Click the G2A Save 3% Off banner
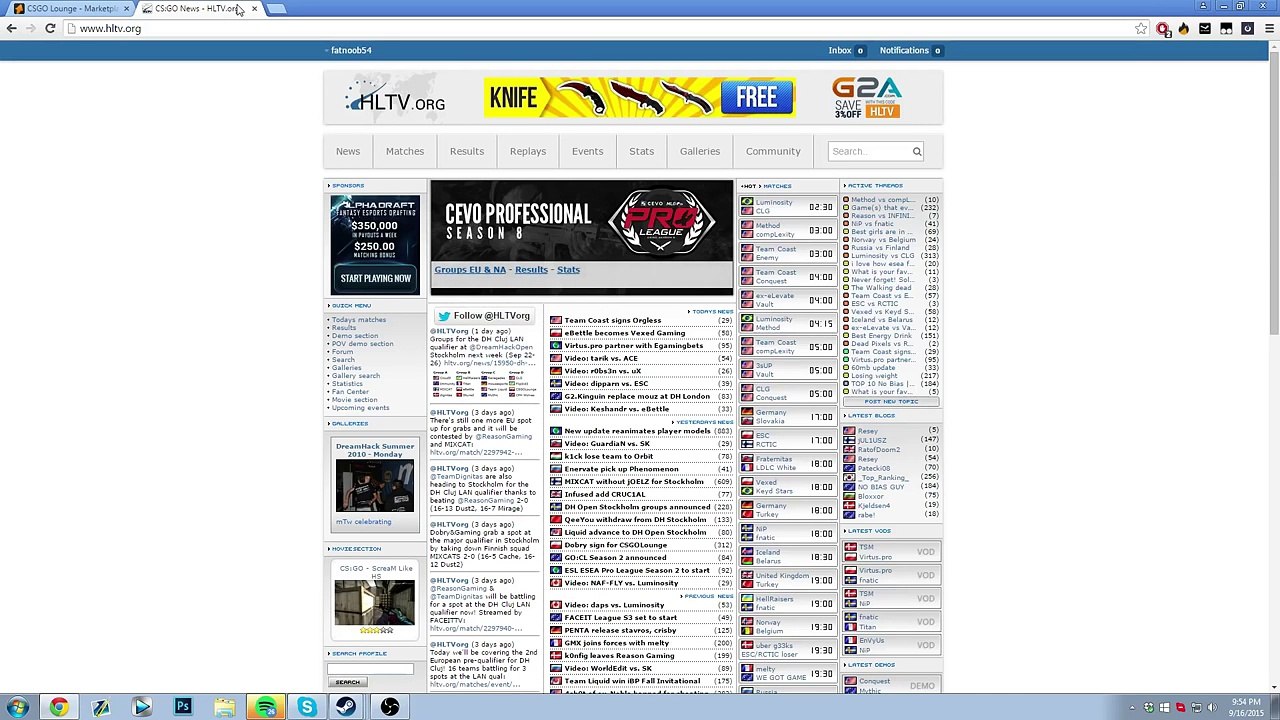Image resolution: width=1280 pixels, height=720 pixels. coord(867,98)
